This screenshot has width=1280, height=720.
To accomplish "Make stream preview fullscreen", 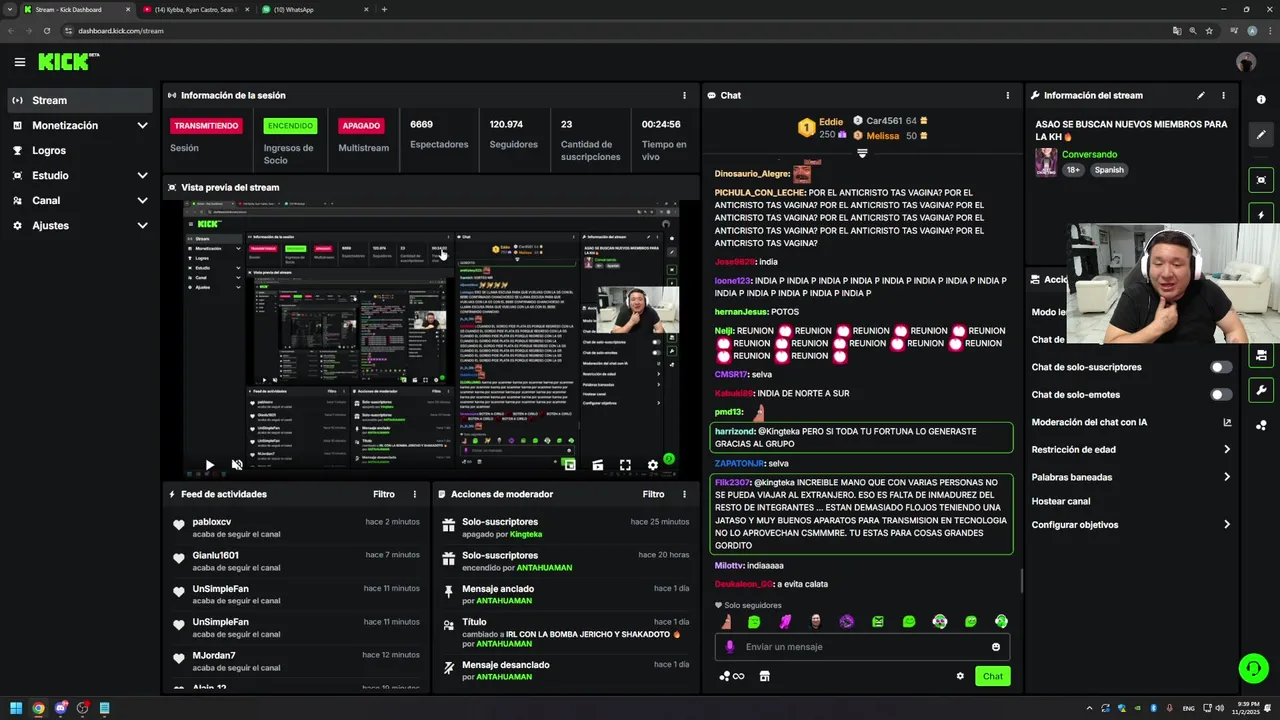I will tap(625, 465).
